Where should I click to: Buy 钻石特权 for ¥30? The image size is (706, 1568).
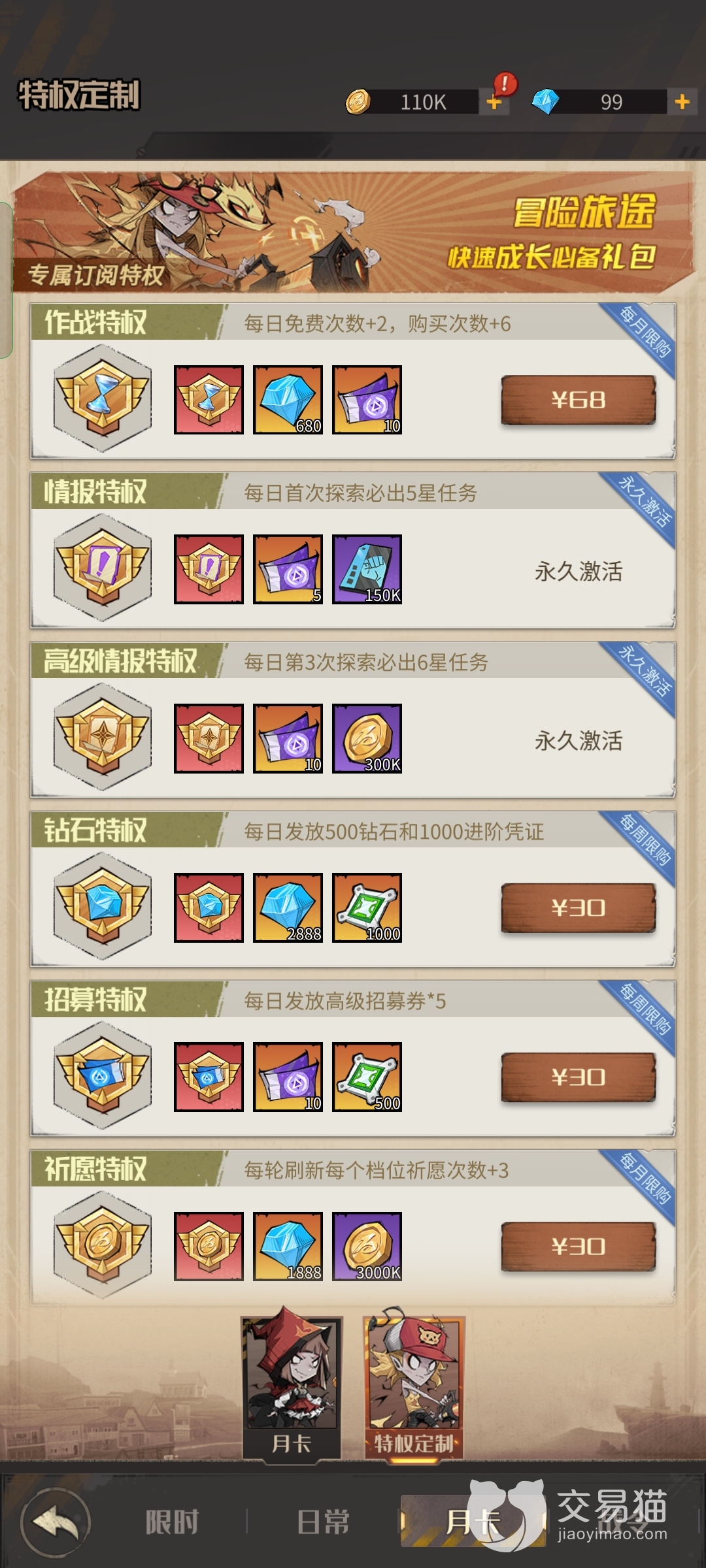point(579,907)
